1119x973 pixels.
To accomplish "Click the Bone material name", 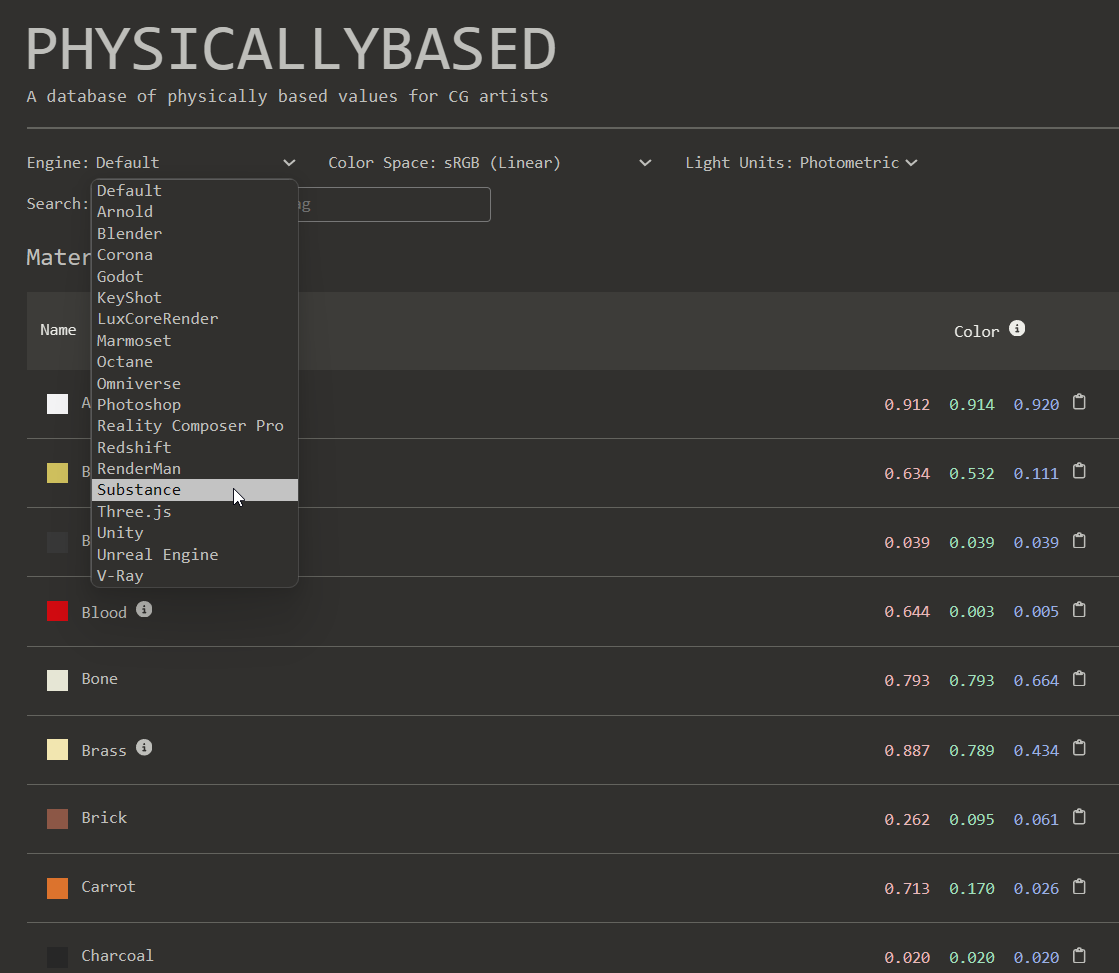I will click(99, 679).
